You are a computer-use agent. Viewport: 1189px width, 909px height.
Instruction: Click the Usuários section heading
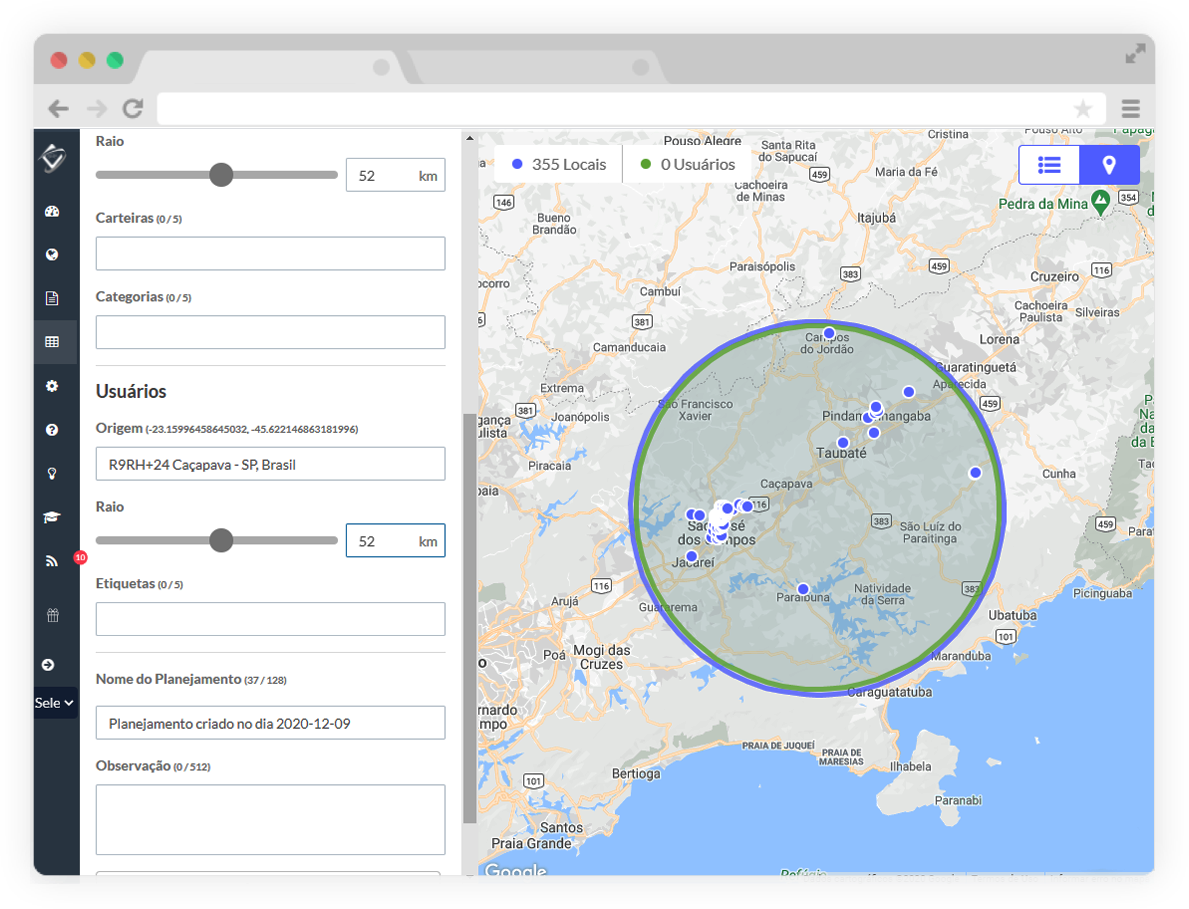click(x=131, y=391)
